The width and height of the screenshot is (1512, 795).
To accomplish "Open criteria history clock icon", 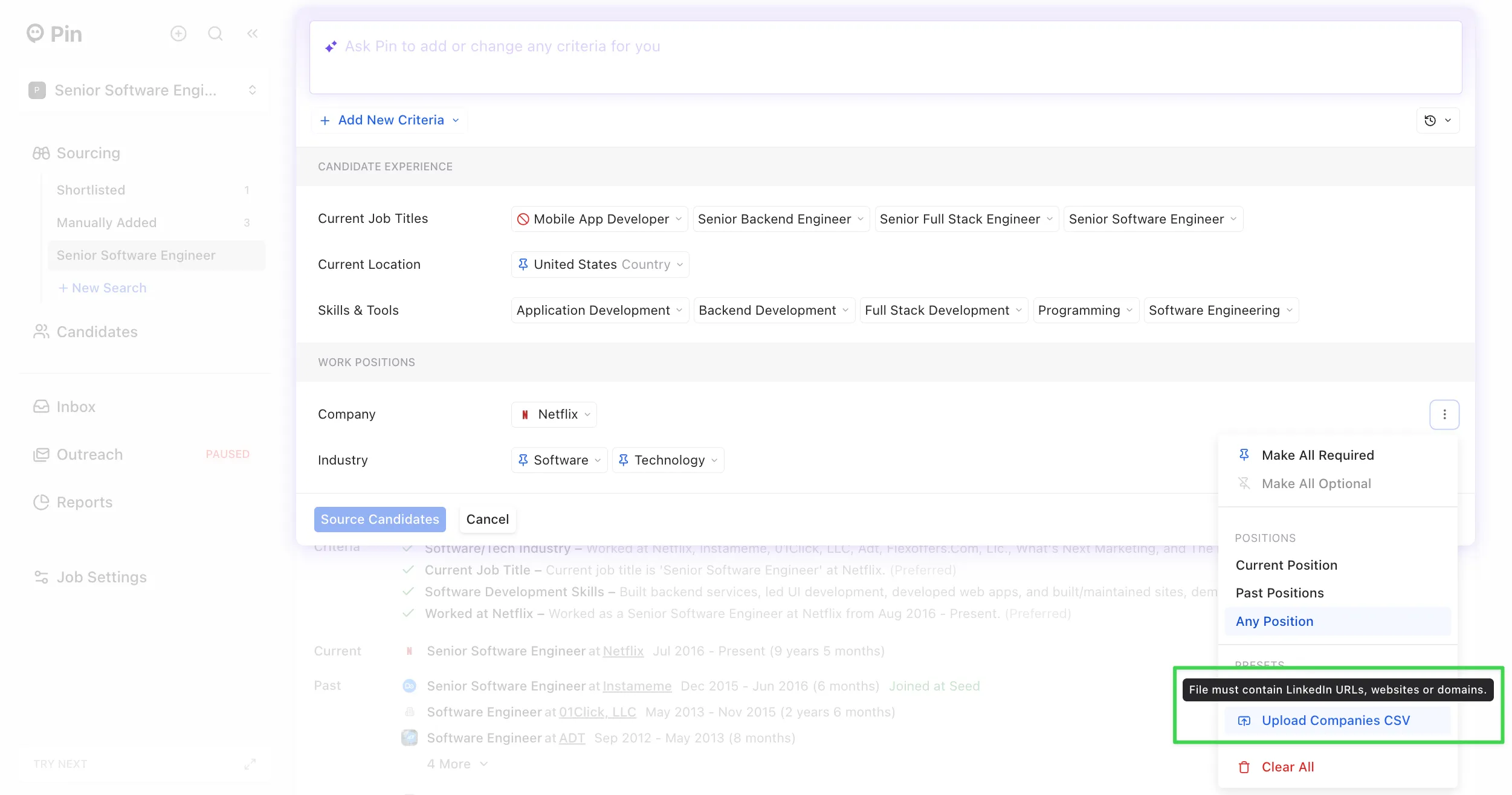I will pyautogui.click(x=1430, y=120).
